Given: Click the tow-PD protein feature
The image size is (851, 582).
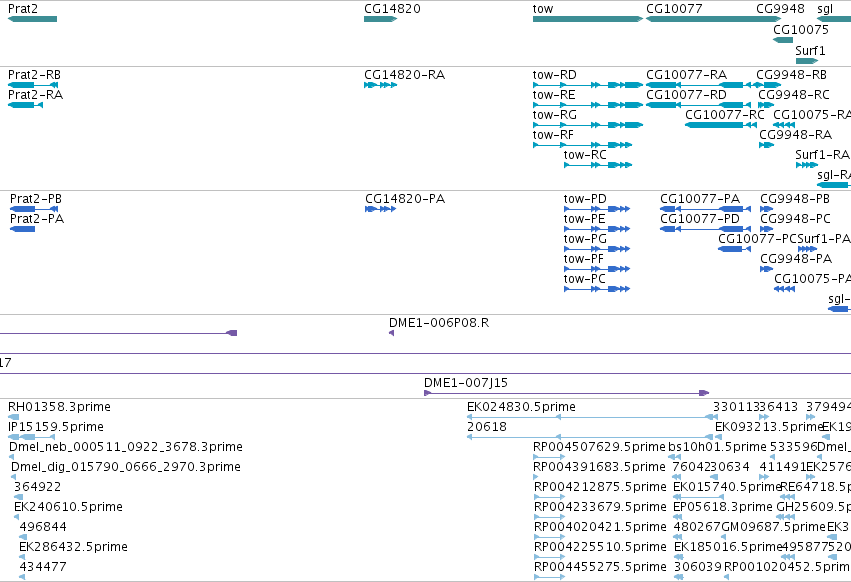Looking at the screenshot, I should tap(597, 209).
